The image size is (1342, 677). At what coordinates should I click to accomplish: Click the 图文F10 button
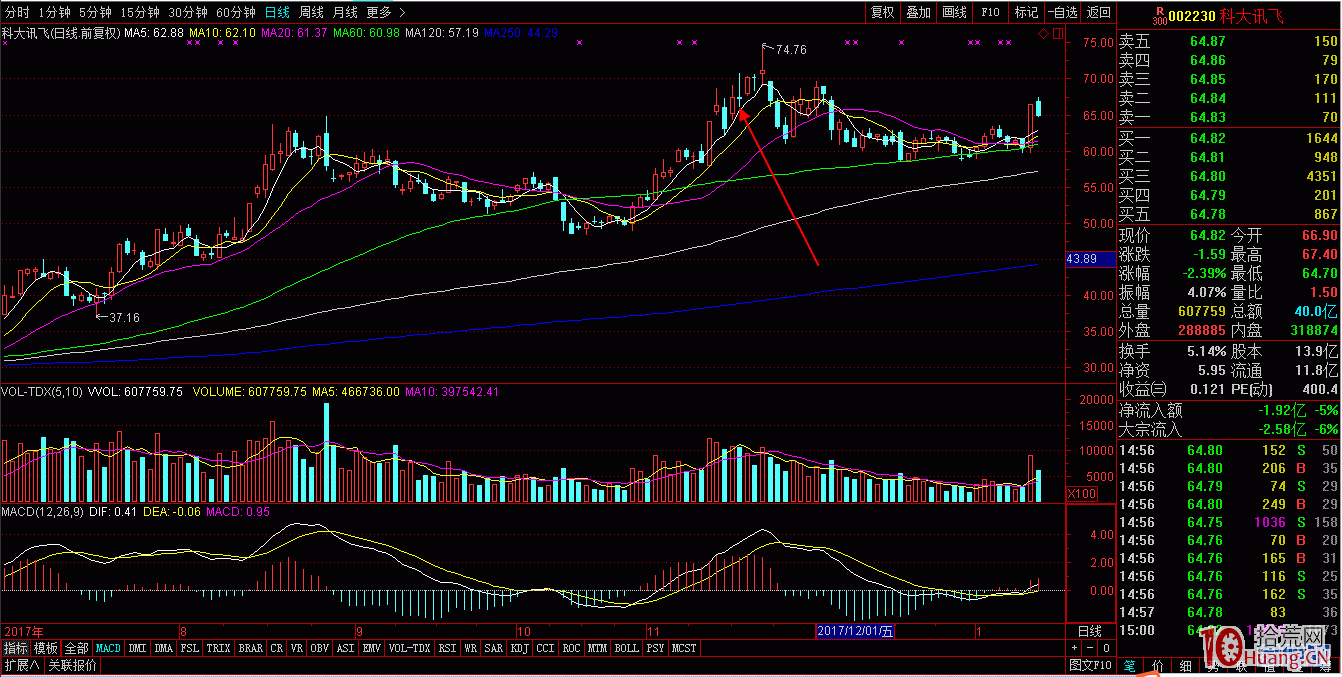tap(1090, 665)
